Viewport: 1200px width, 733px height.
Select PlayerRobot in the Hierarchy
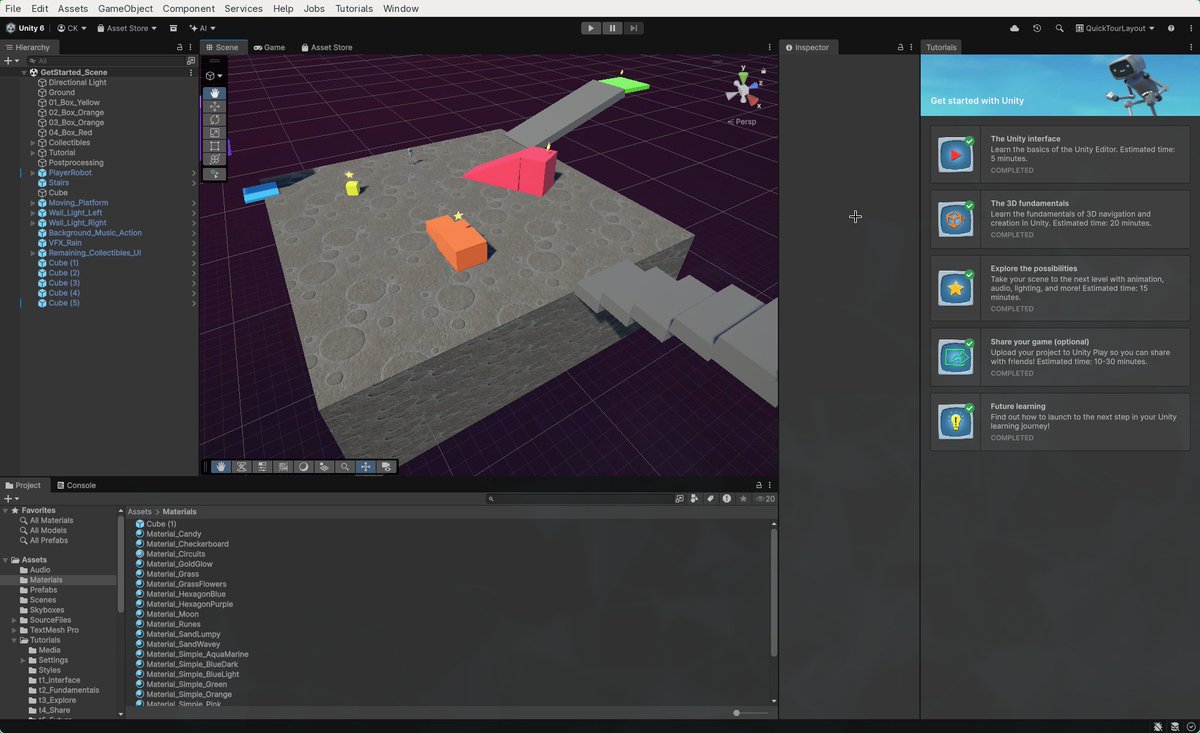(70, 173)
